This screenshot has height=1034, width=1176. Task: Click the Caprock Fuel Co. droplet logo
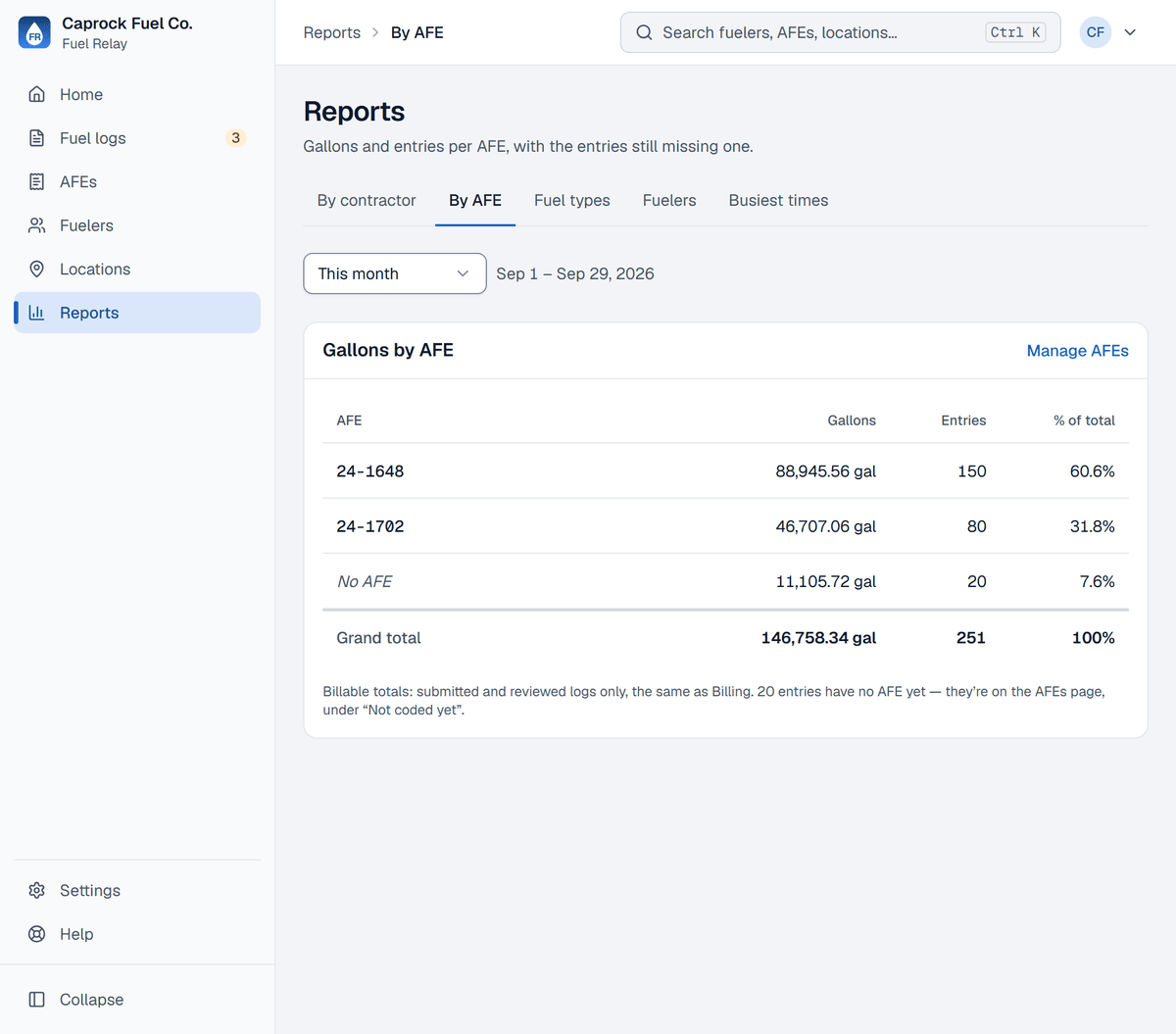point(34,32)
